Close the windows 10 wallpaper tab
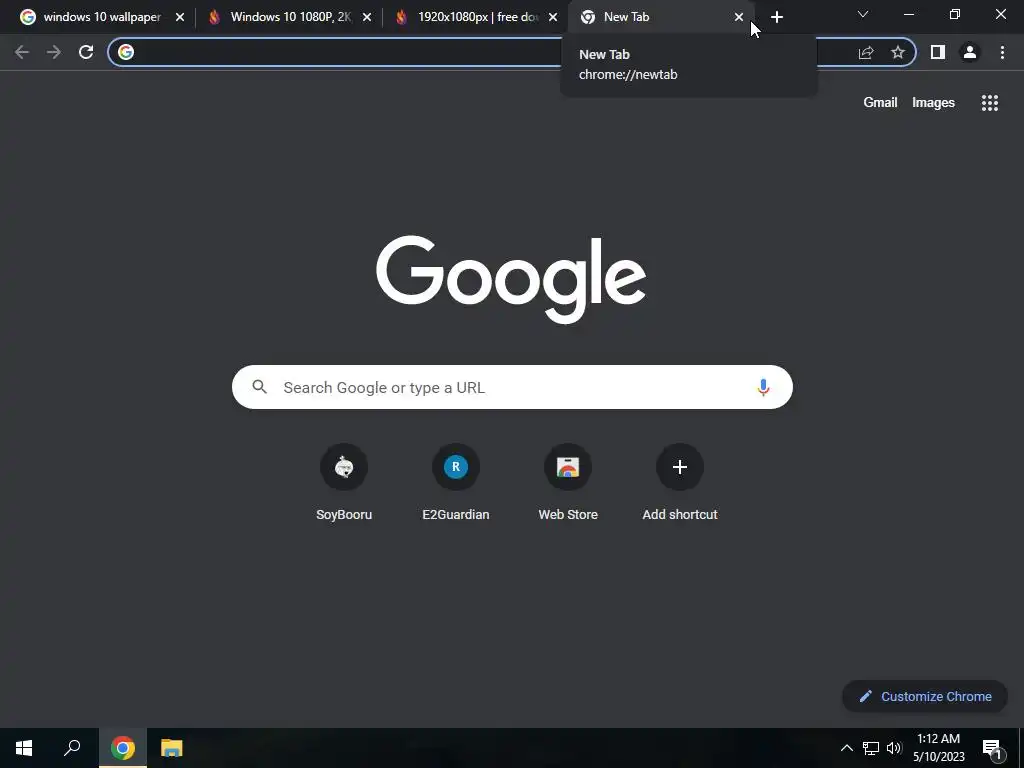 click(x=180, y=17)
